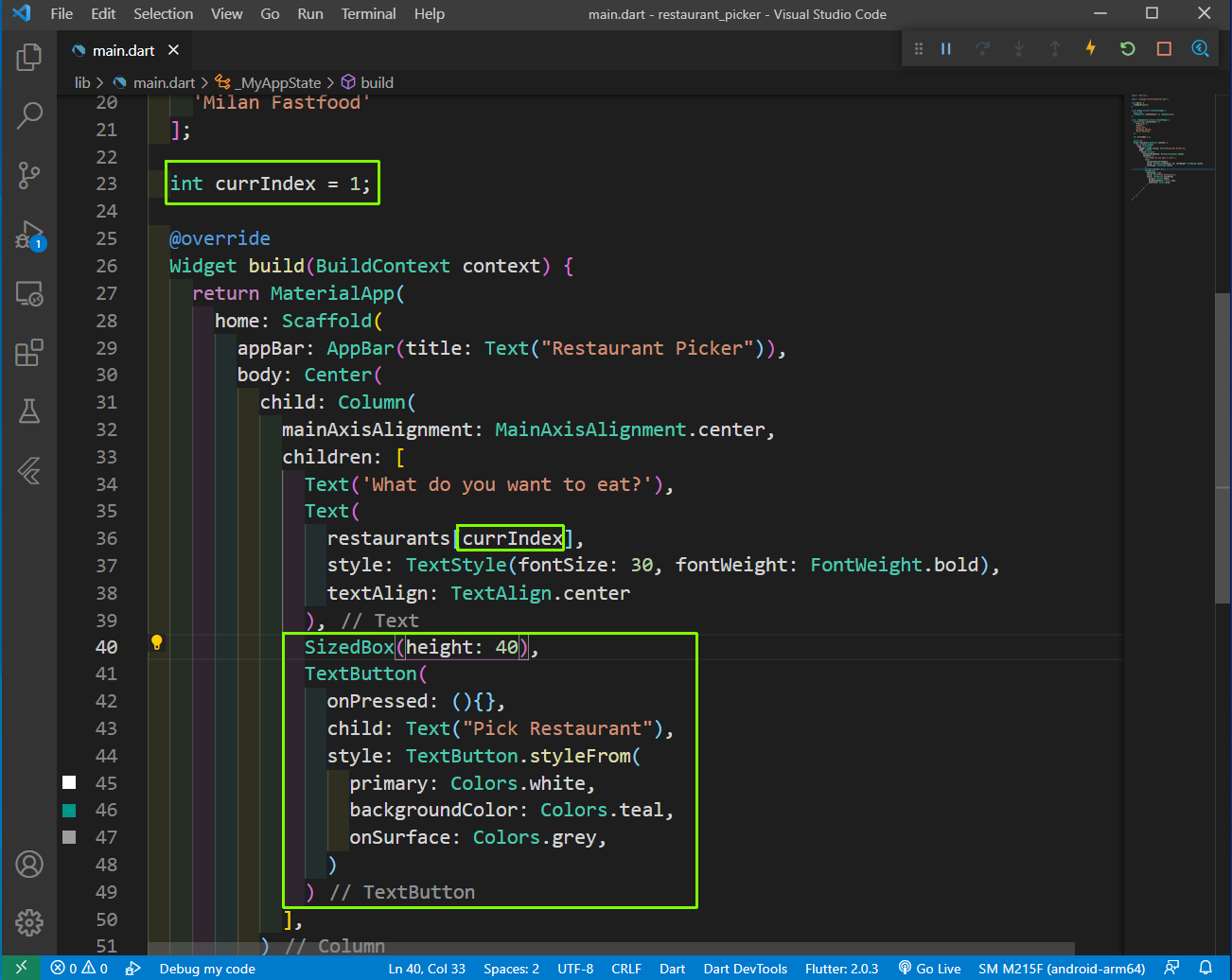The width and height of the screenshot is (1232, 980).
Task: Place cursor in 'Pick Restaurant' text on line 43
Action: [x=557, y=728]
